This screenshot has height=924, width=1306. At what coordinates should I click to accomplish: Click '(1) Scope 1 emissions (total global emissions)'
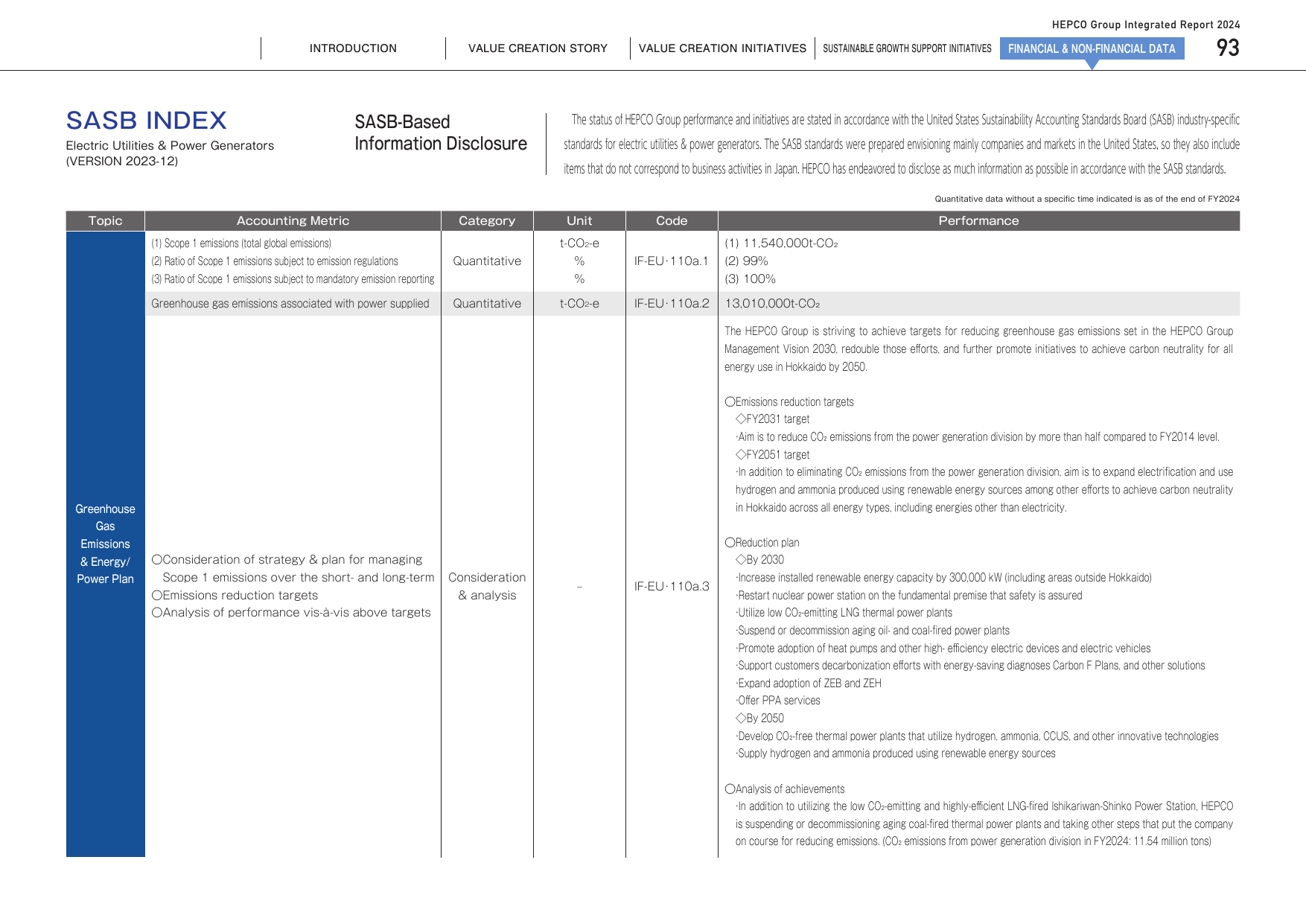tap(241, 243)
